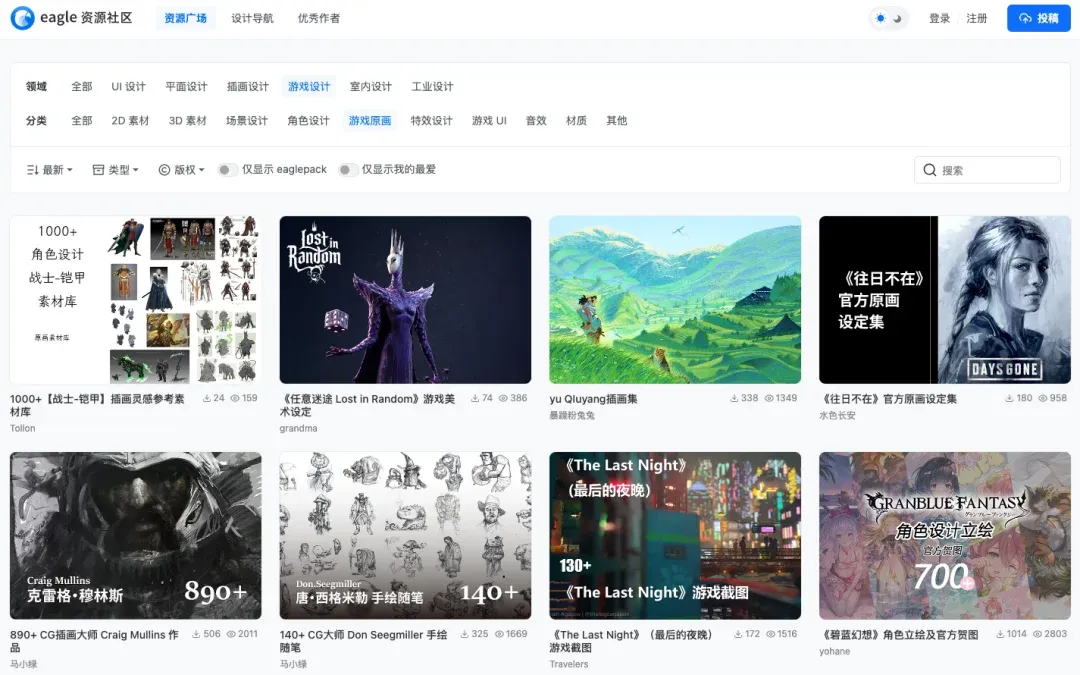Screen dimensions: 1080x675
Task: Select the 角色设计 category
Action: point(309,121)
